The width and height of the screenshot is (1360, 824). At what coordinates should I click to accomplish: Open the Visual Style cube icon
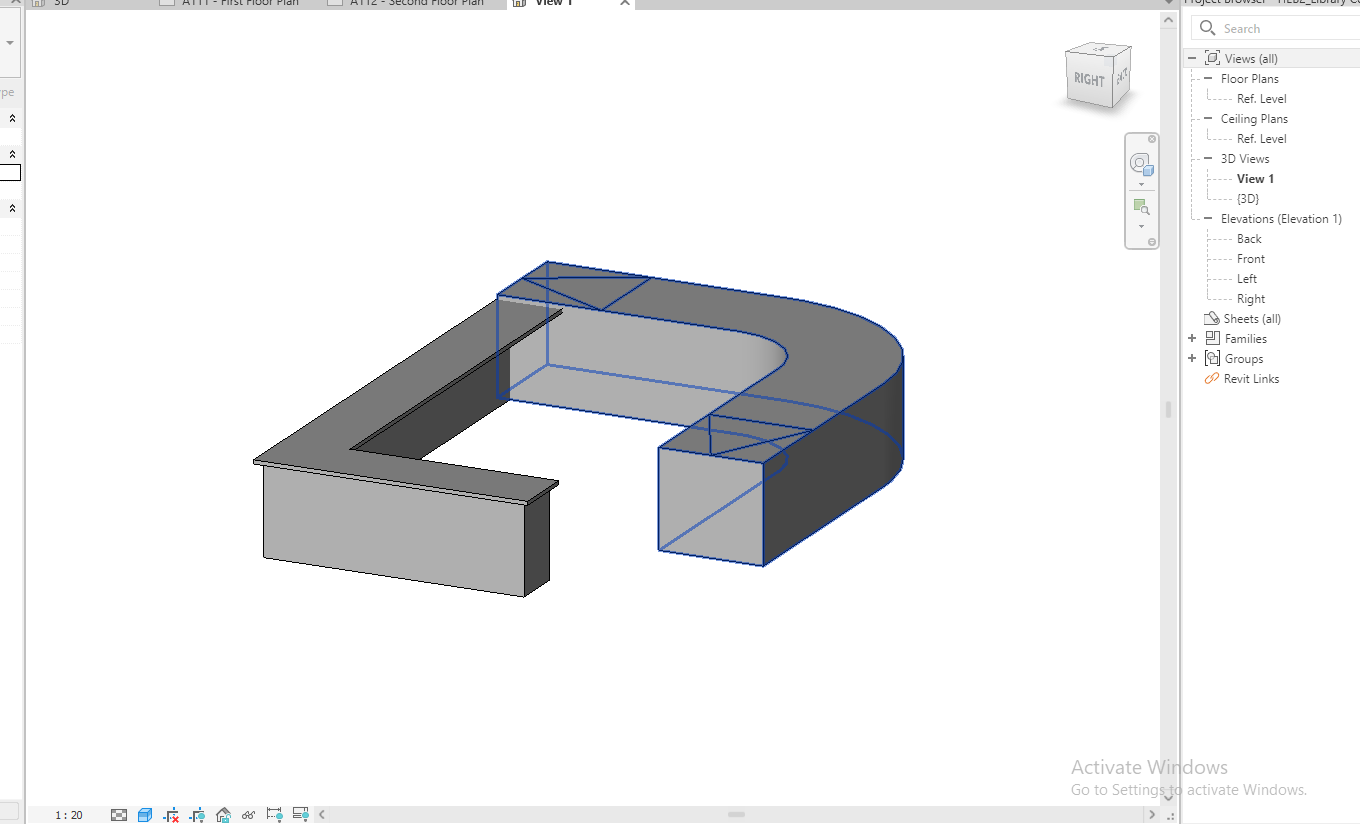point(145,815)
